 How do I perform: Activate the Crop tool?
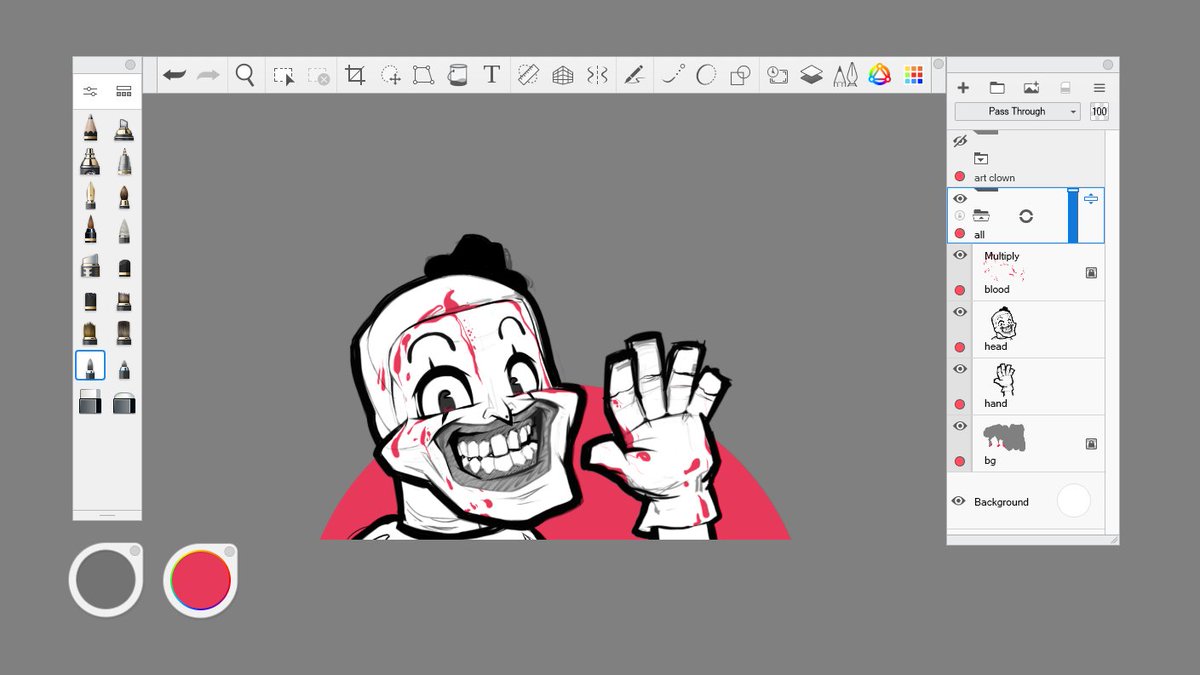point(355,75)
